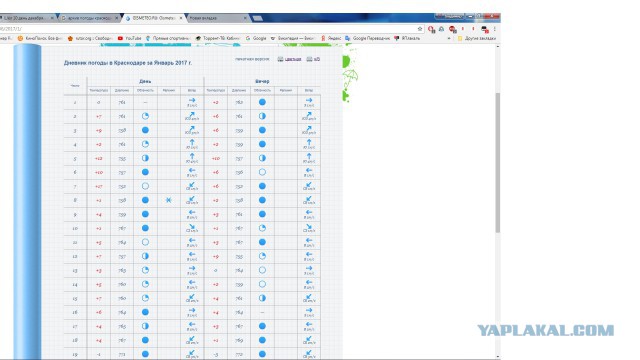Open the Chrome menu (three dots)
Viewport: 640px width, 360px height.
(495, 29)
